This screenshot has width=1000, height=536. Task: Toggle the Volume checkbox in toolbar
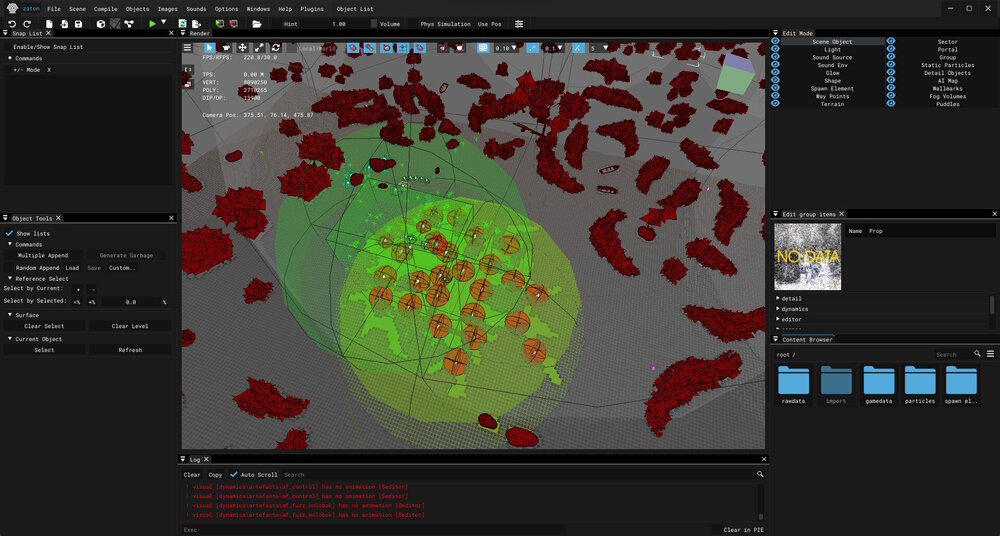(374, 24)
